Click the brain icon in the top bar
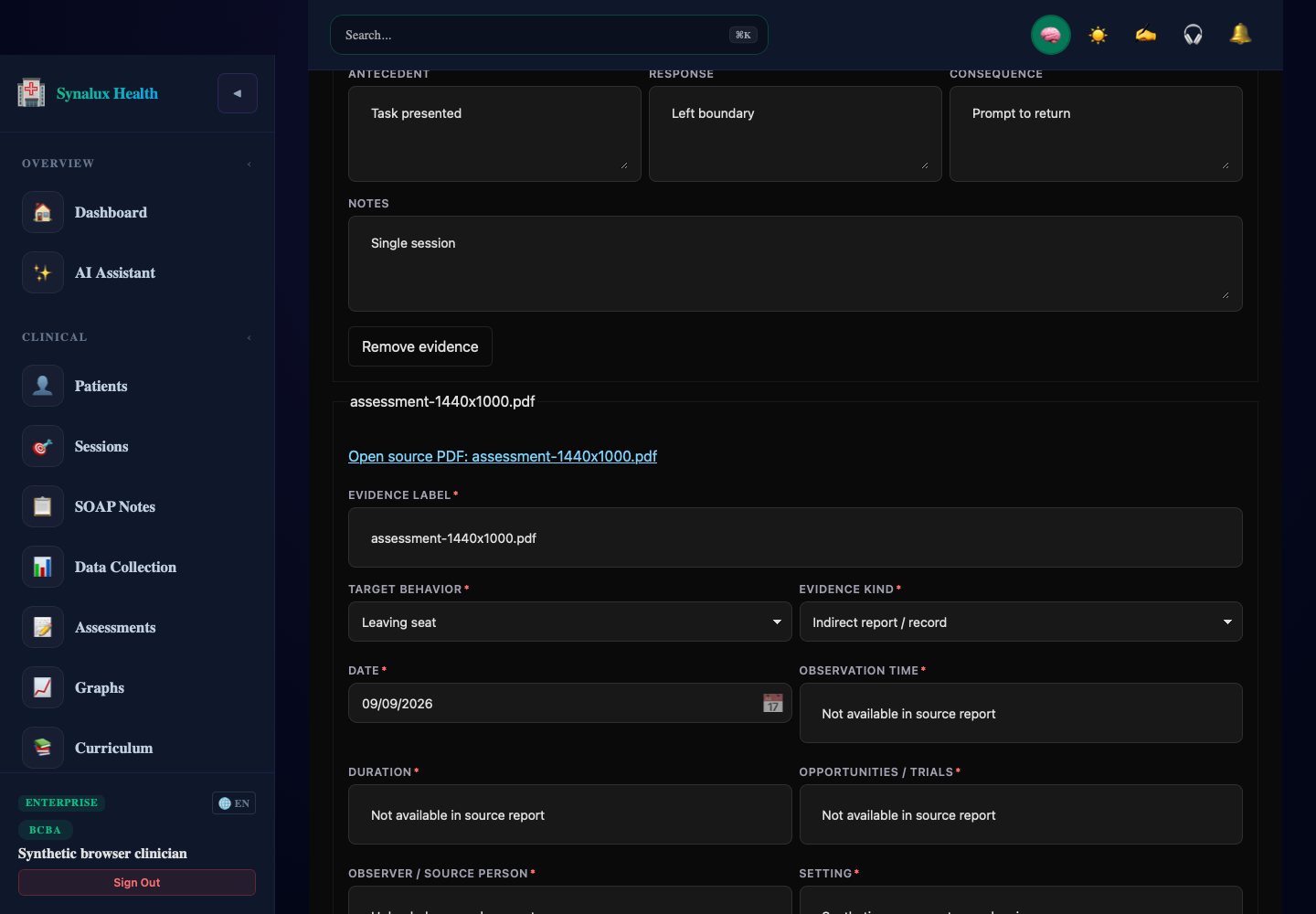 [1050, 35]
